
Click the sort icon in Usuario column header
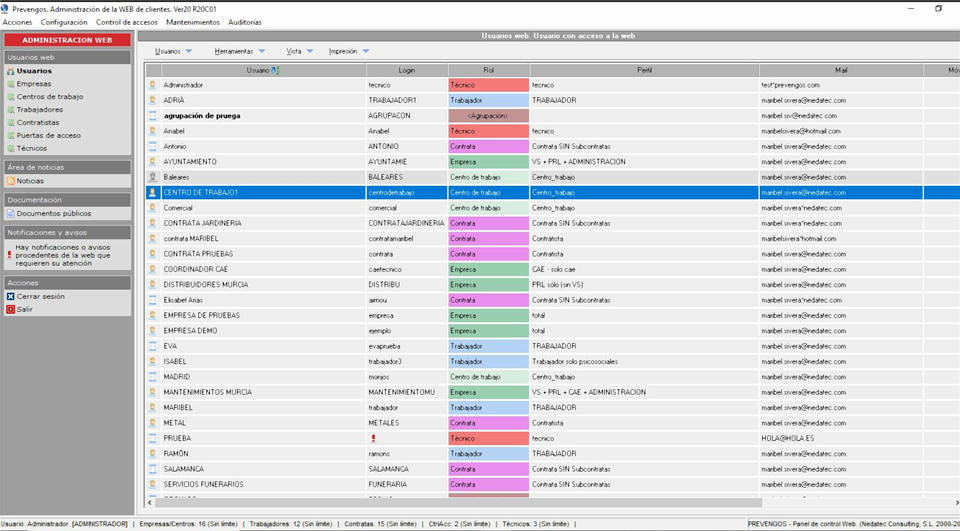pos(276,70)
